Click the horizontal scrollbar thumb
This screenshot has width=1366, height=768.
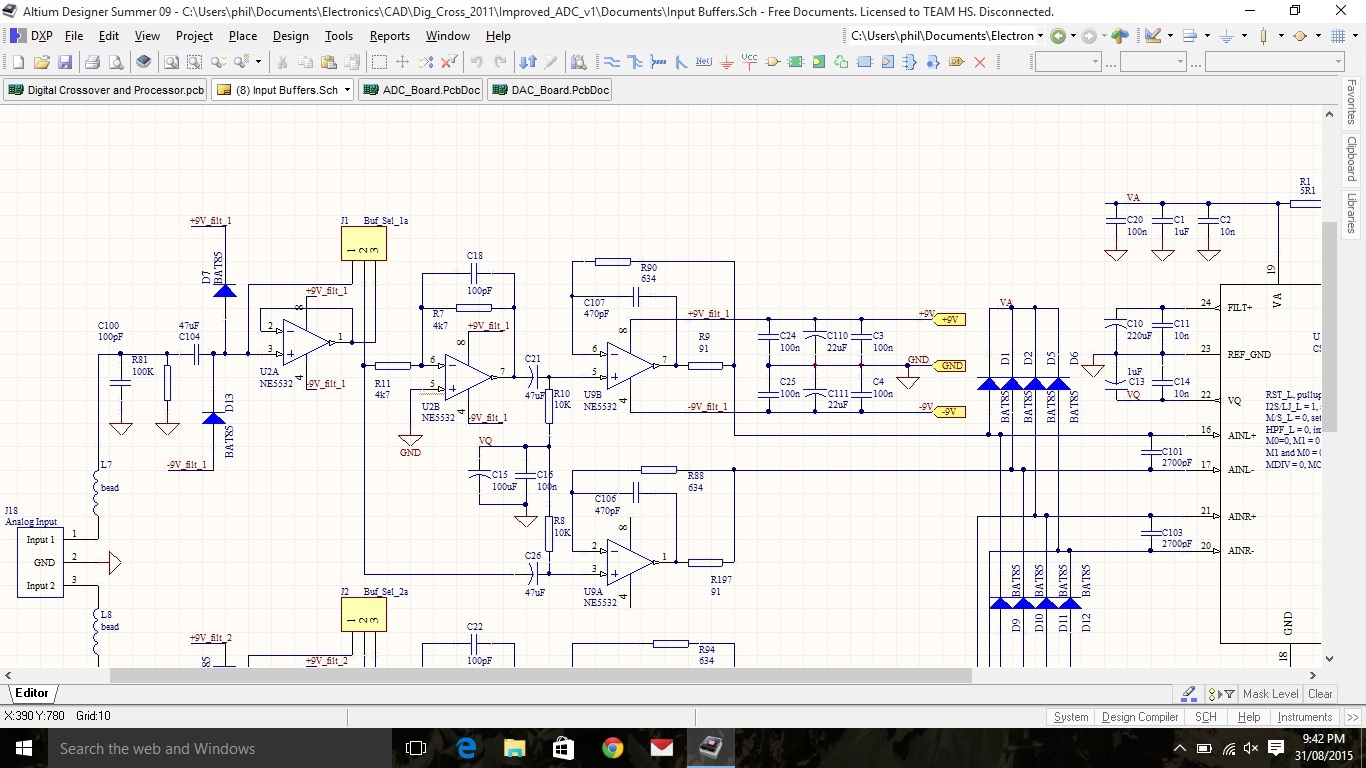pyautogui.click(x=541, y=676)
